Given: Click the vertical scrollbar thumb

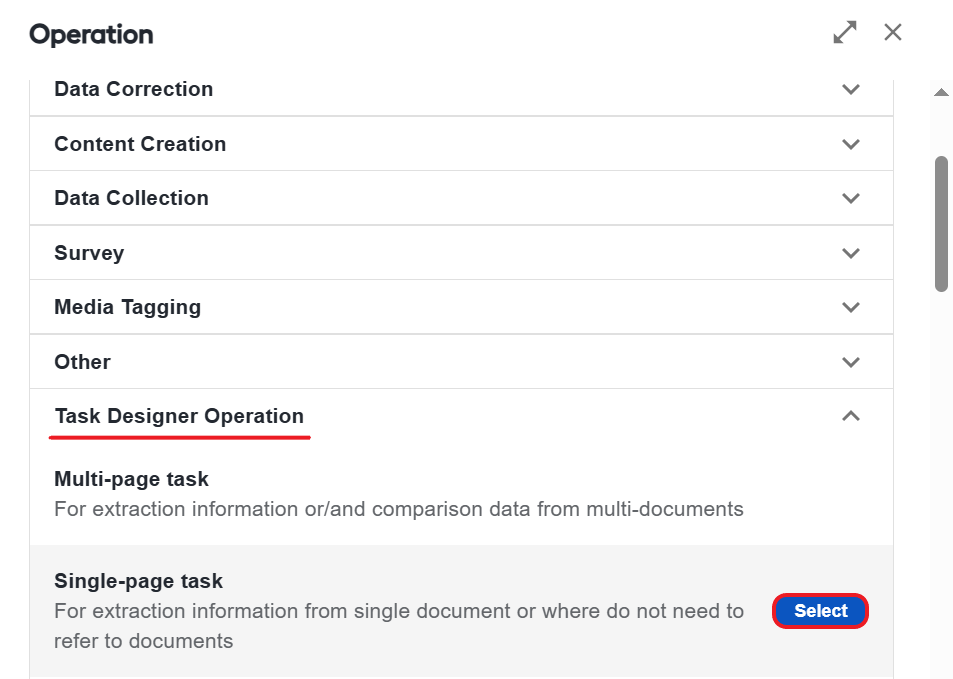Looking at the screenshot, I should (941, 224).
